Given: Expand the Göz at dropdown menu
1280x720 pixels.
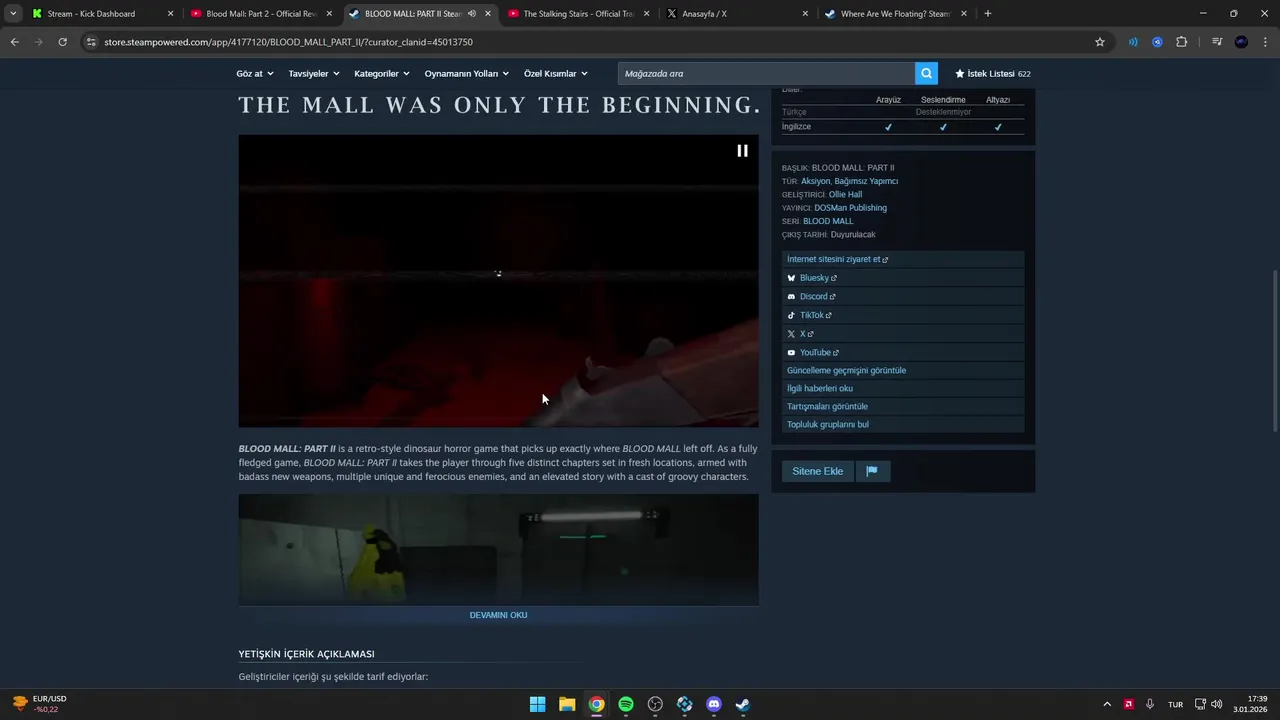Looking at the screenshot, I should 254,74.
